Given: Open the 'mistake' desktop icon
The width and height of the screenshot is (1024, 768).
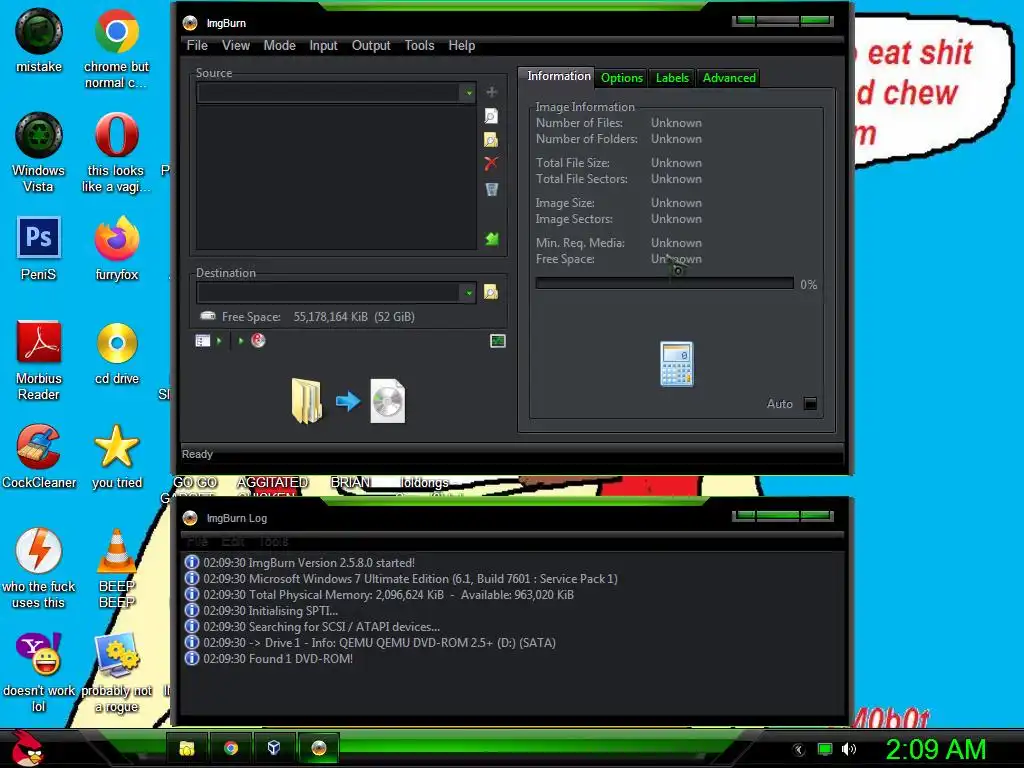Looking at the screenshot, I should (x=39, y=40).
